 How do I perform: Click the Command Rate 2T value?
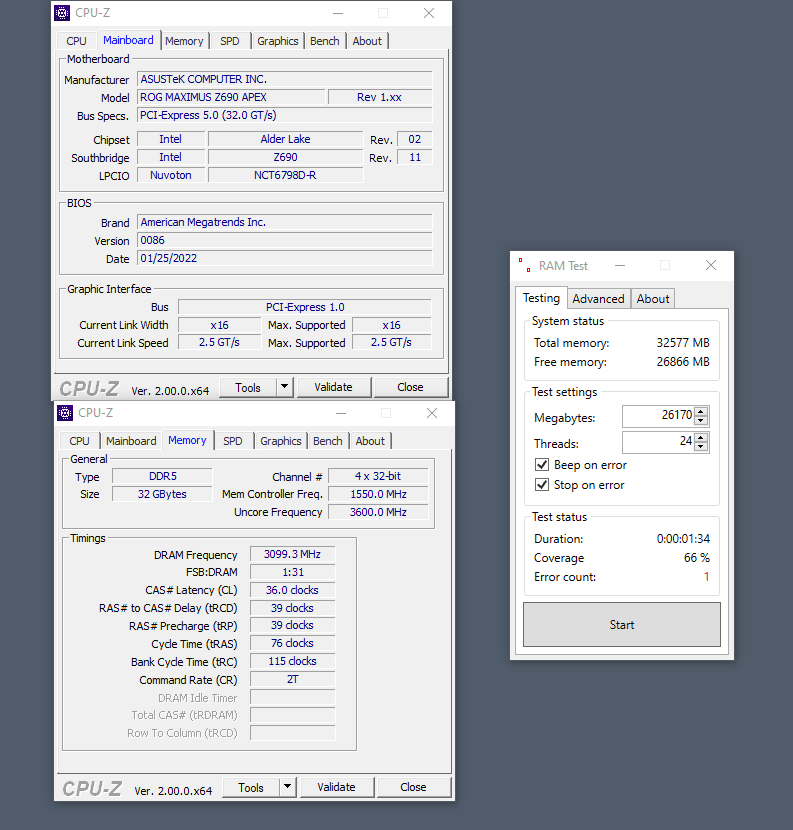pos(292,679)
